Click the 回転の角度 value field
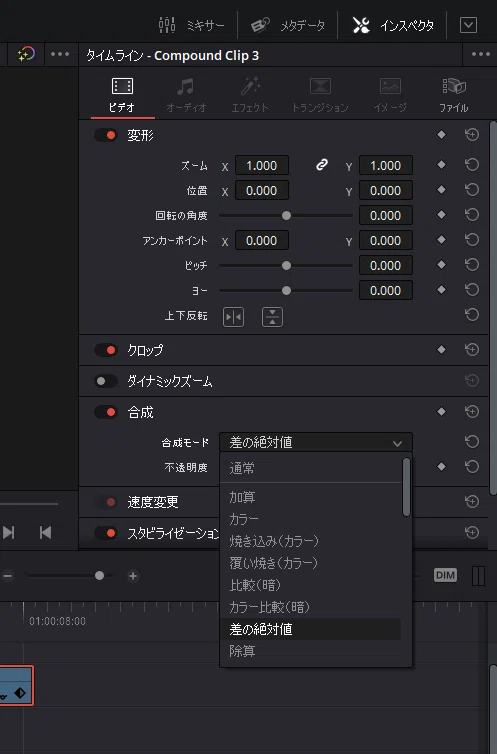Image resolution: width=497 pixels, height=754 pixels. [385, 215]
